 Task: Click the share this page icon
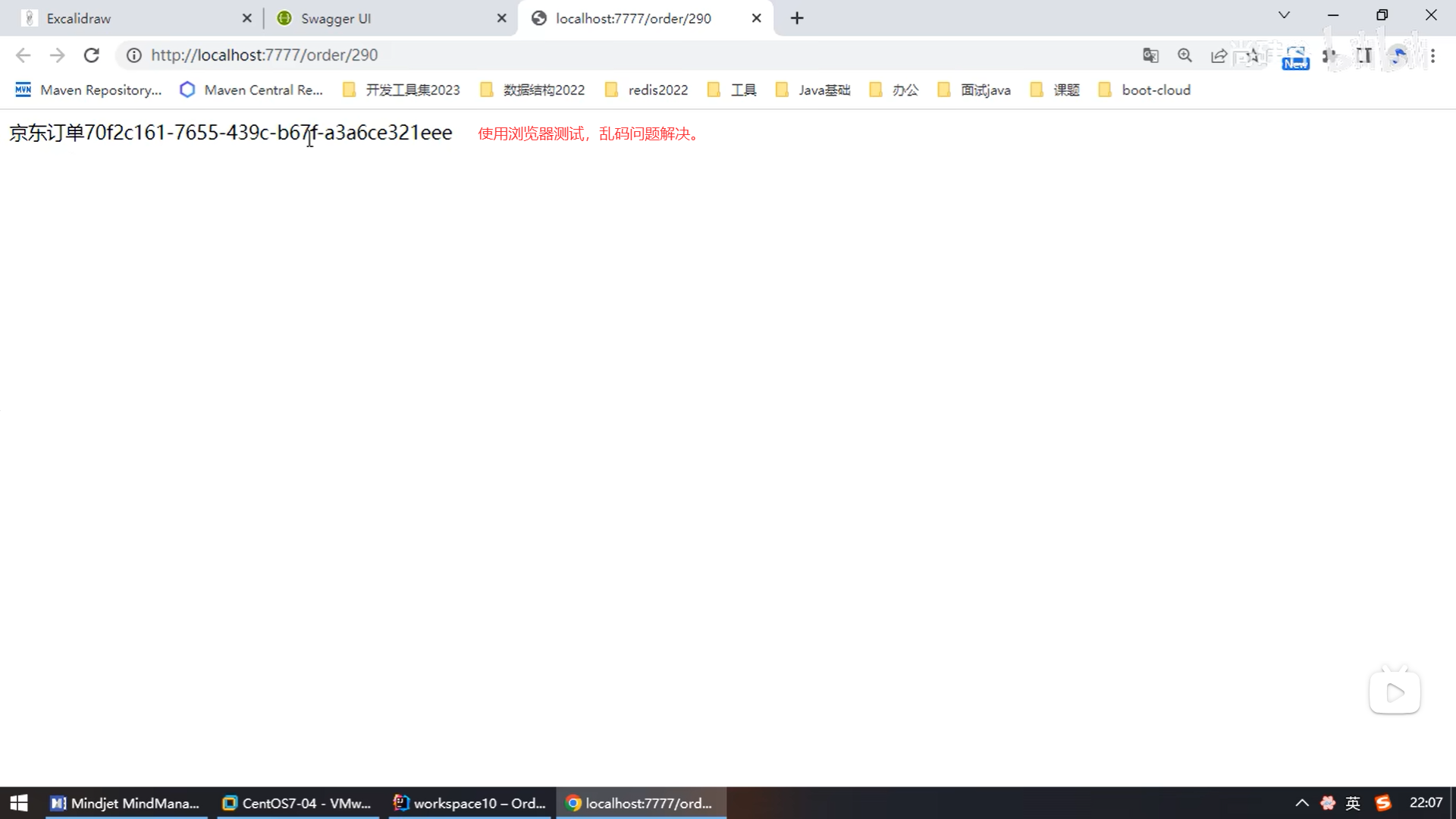point(1219,55)
